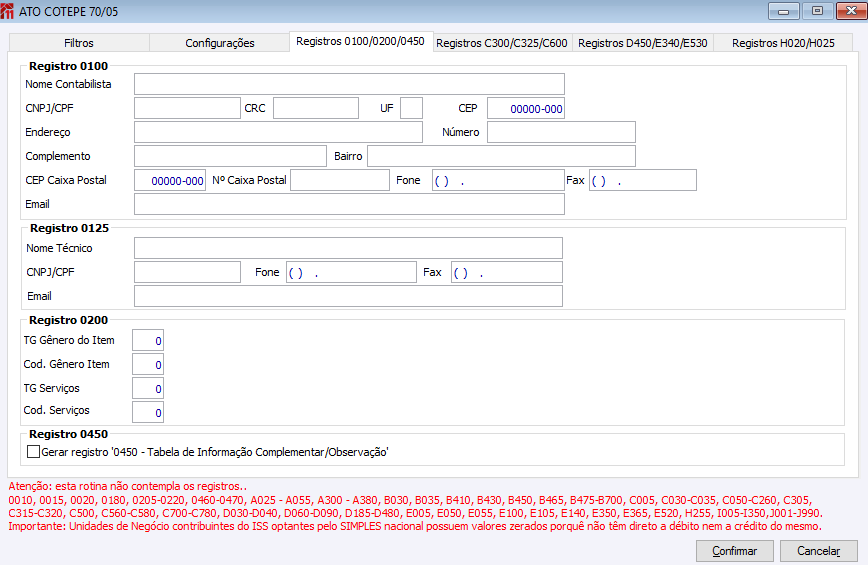Click the 'Registro 0200' group heading
The width and height of the screenshot is (868, 565).
[x=69, y=320]
